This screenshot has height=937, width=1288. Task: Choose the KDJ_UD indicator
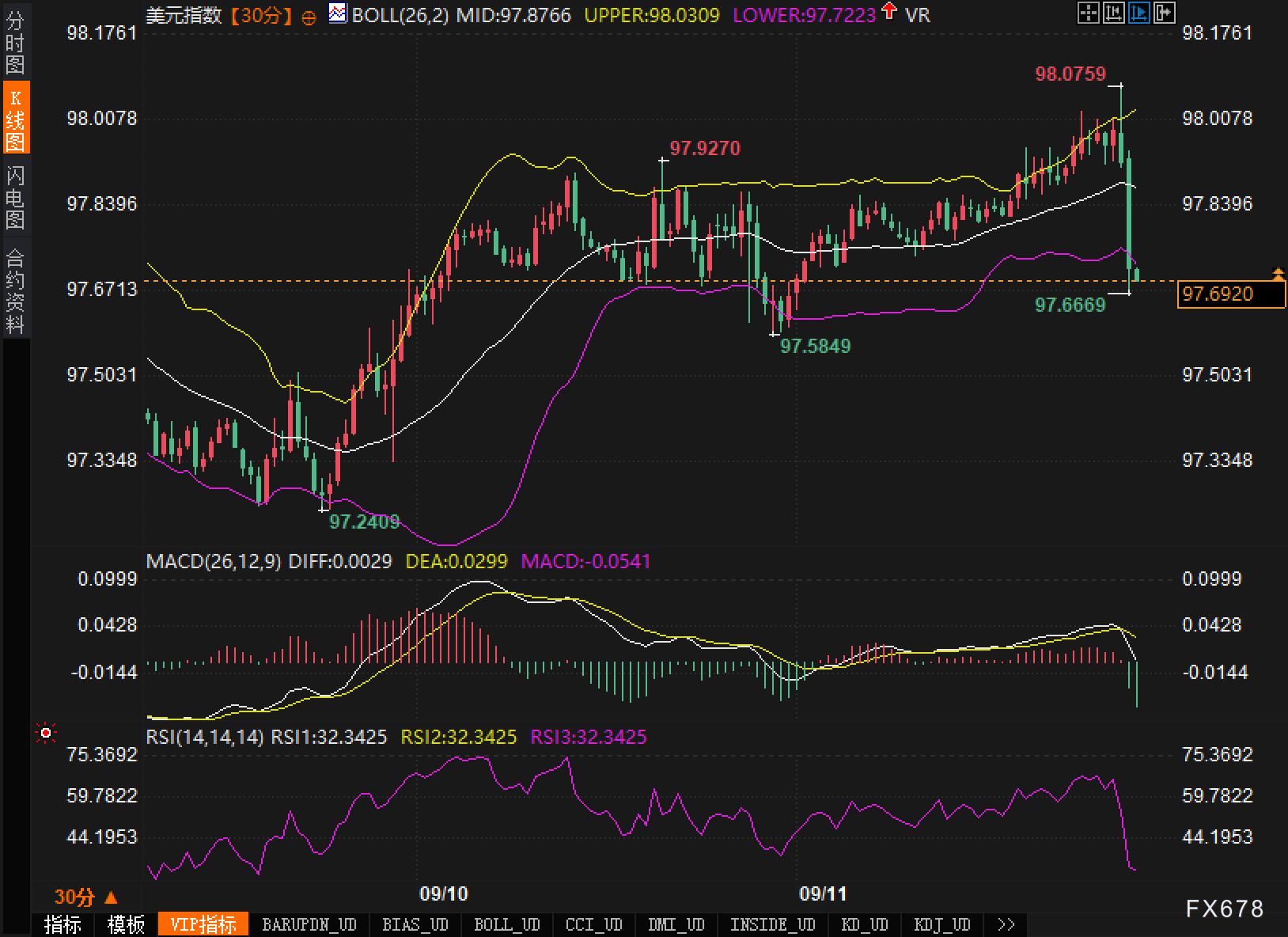(941, 924)
